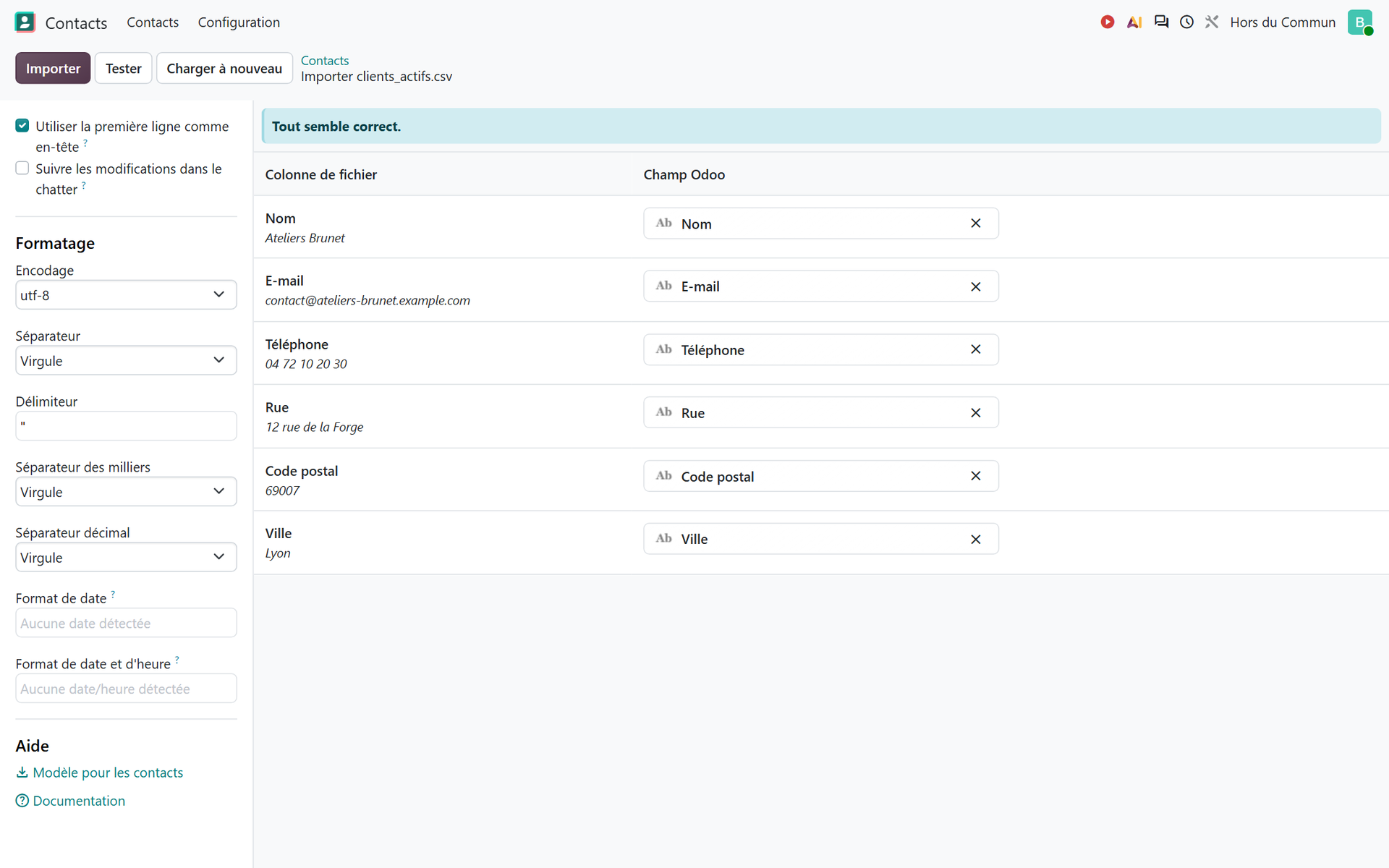The width and height of the screenshot is (1389, 868).
Task: Open the activities clock icon
Action: 1186,22
